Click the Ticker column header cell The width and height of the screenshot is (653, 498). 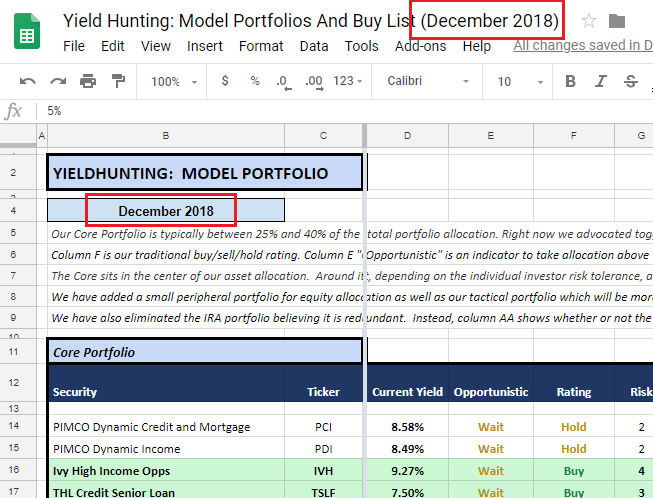(x=324, y=383)
